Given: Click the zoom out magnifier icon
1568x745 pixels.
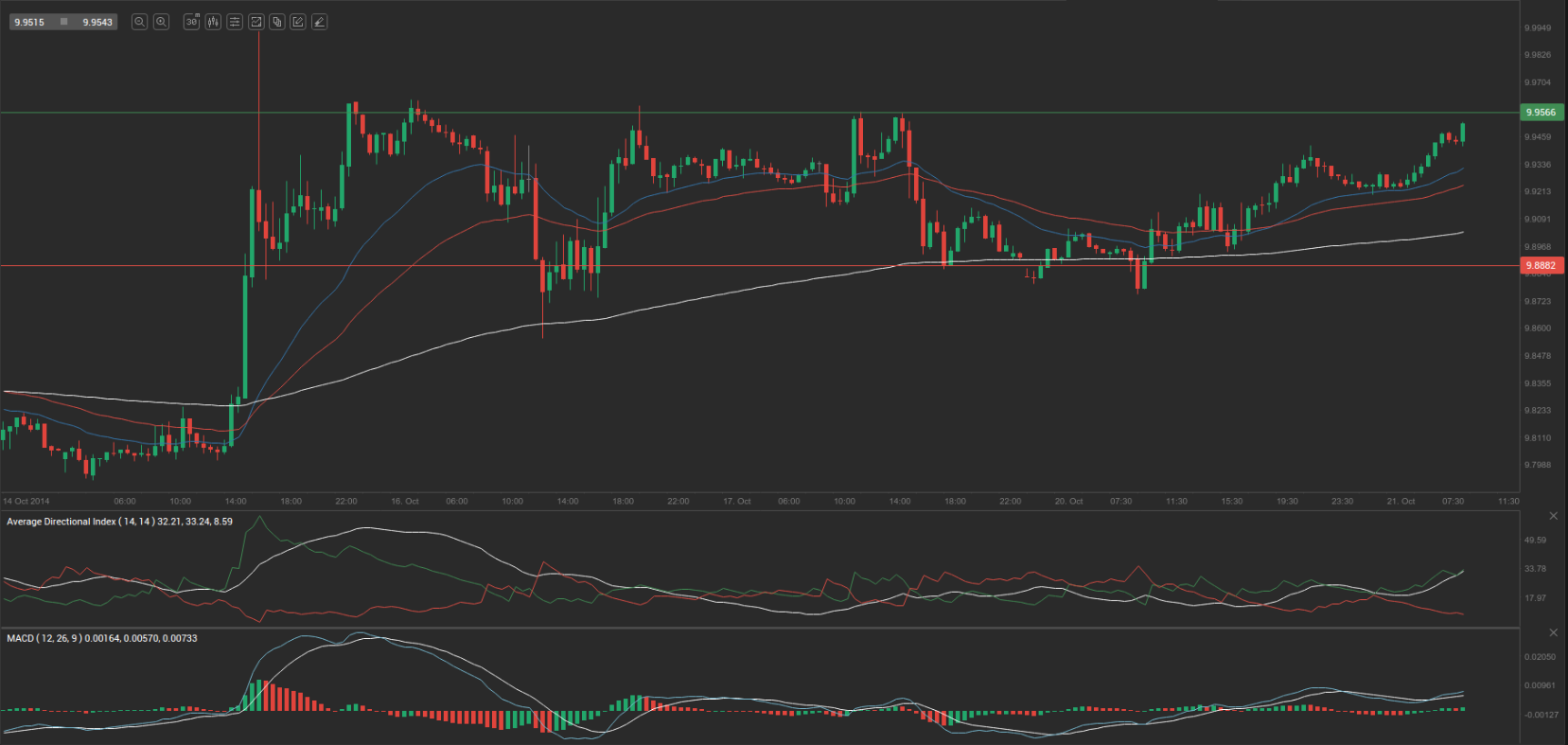Looking at the screenshot, I should coord(139,22).
